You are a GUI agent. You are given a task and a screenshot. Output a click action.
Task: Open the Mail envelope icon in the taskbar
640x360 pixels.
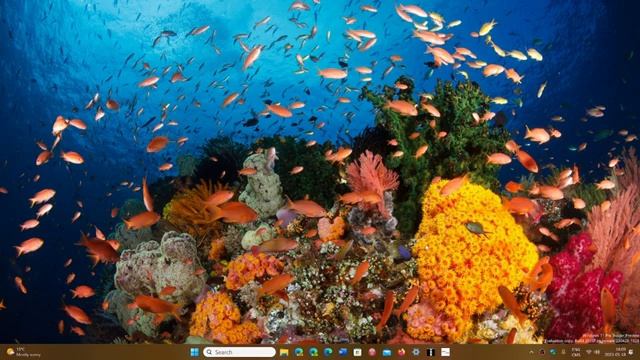[387, 352]
